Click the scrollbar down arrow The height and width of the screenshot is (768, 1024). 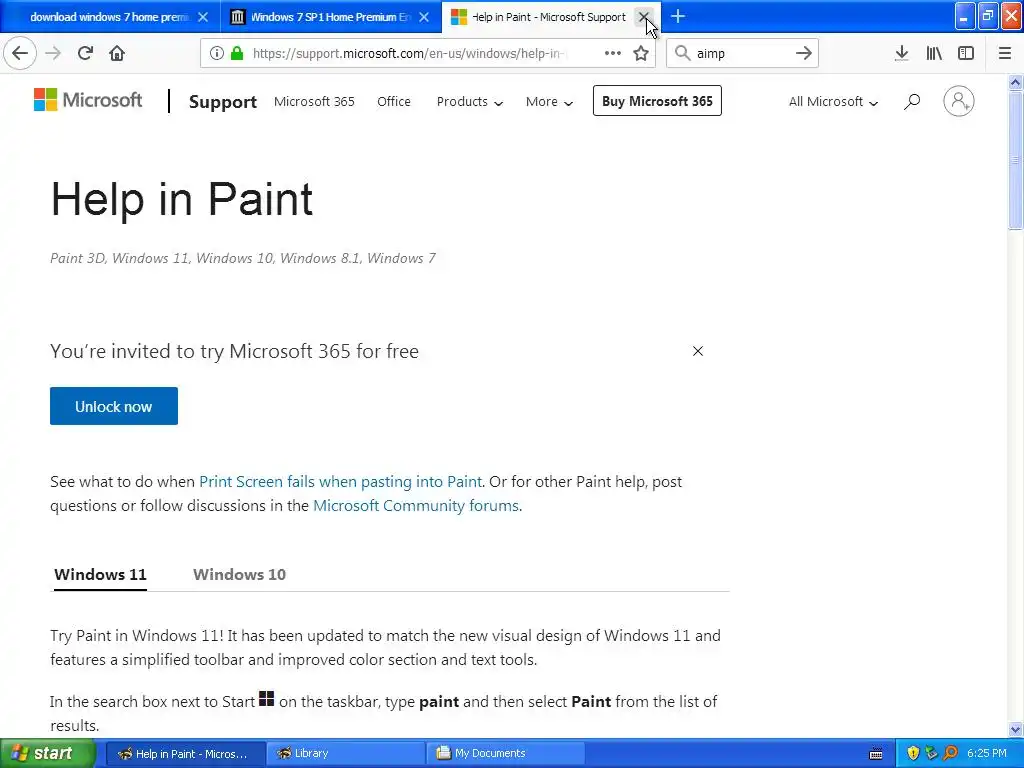(1015, 729)
